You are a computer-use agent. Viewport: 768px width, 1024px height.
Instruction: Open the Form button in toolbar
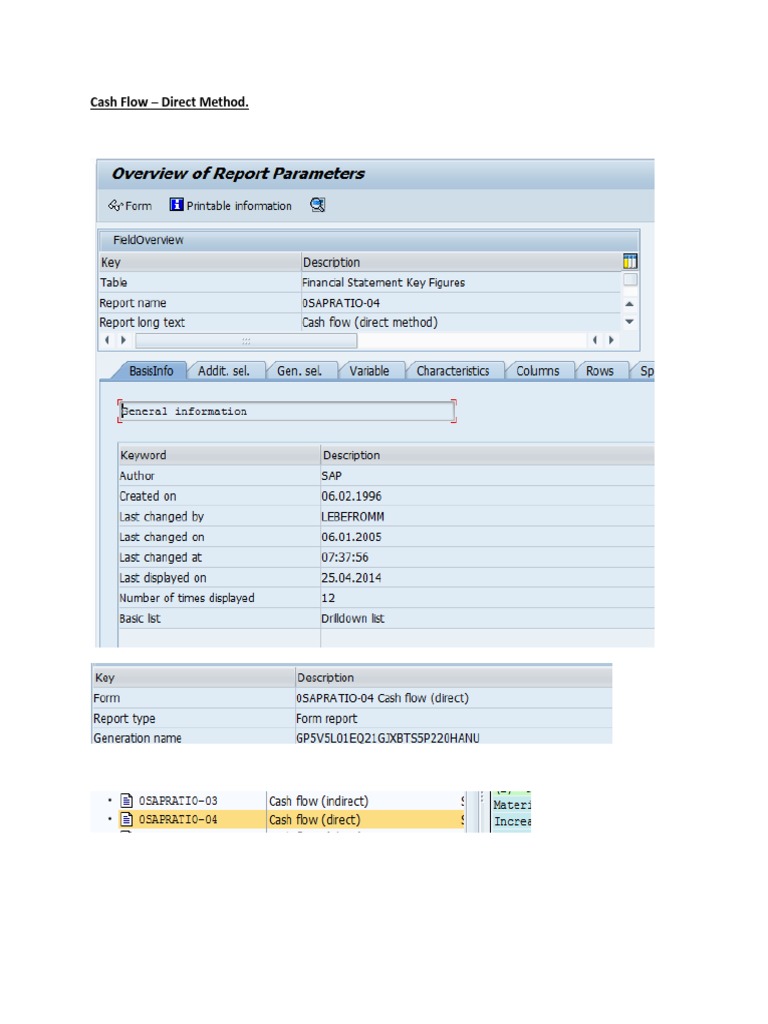coord(130,206)
